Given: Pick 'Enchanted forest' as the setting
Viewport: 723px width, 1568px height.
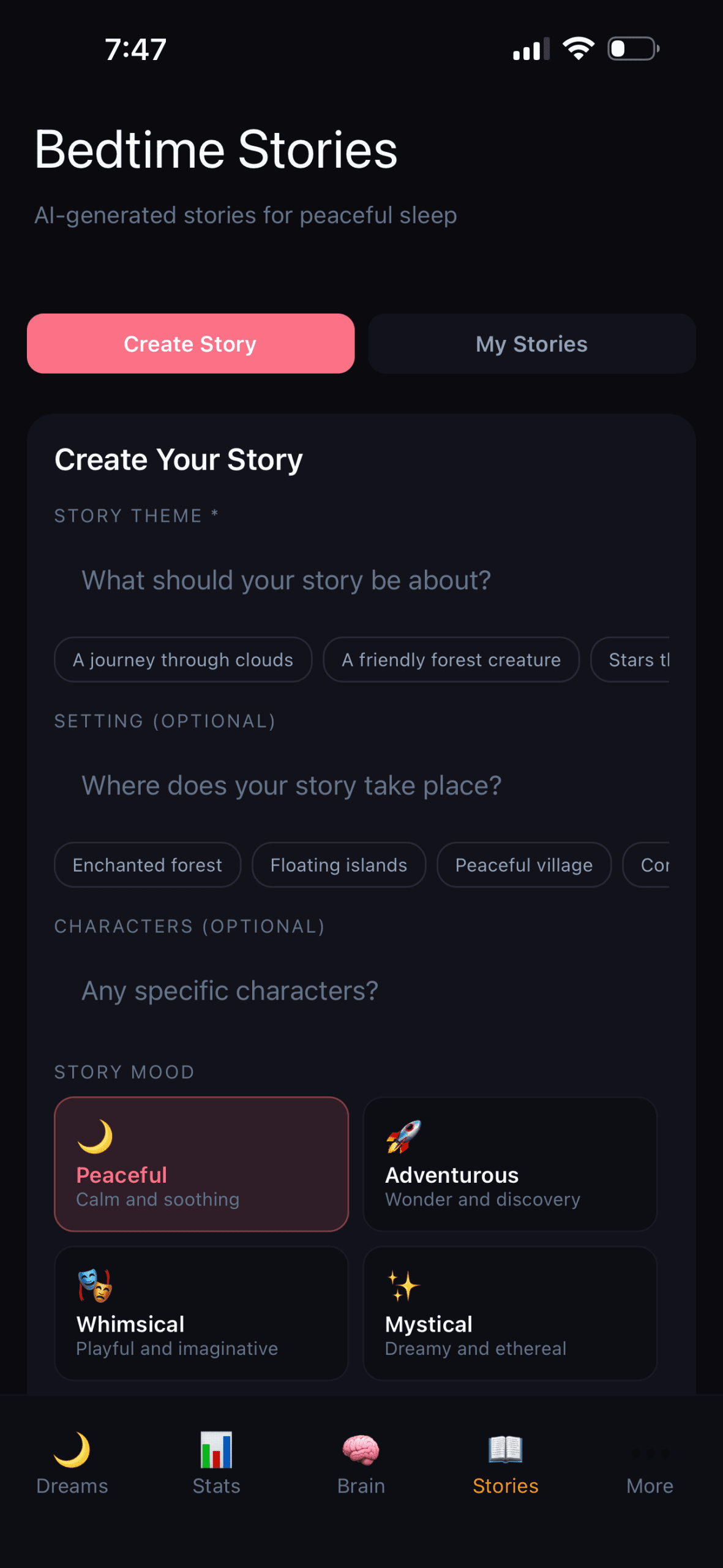Looking at the screenshot, I should click(x=147, y=865).
